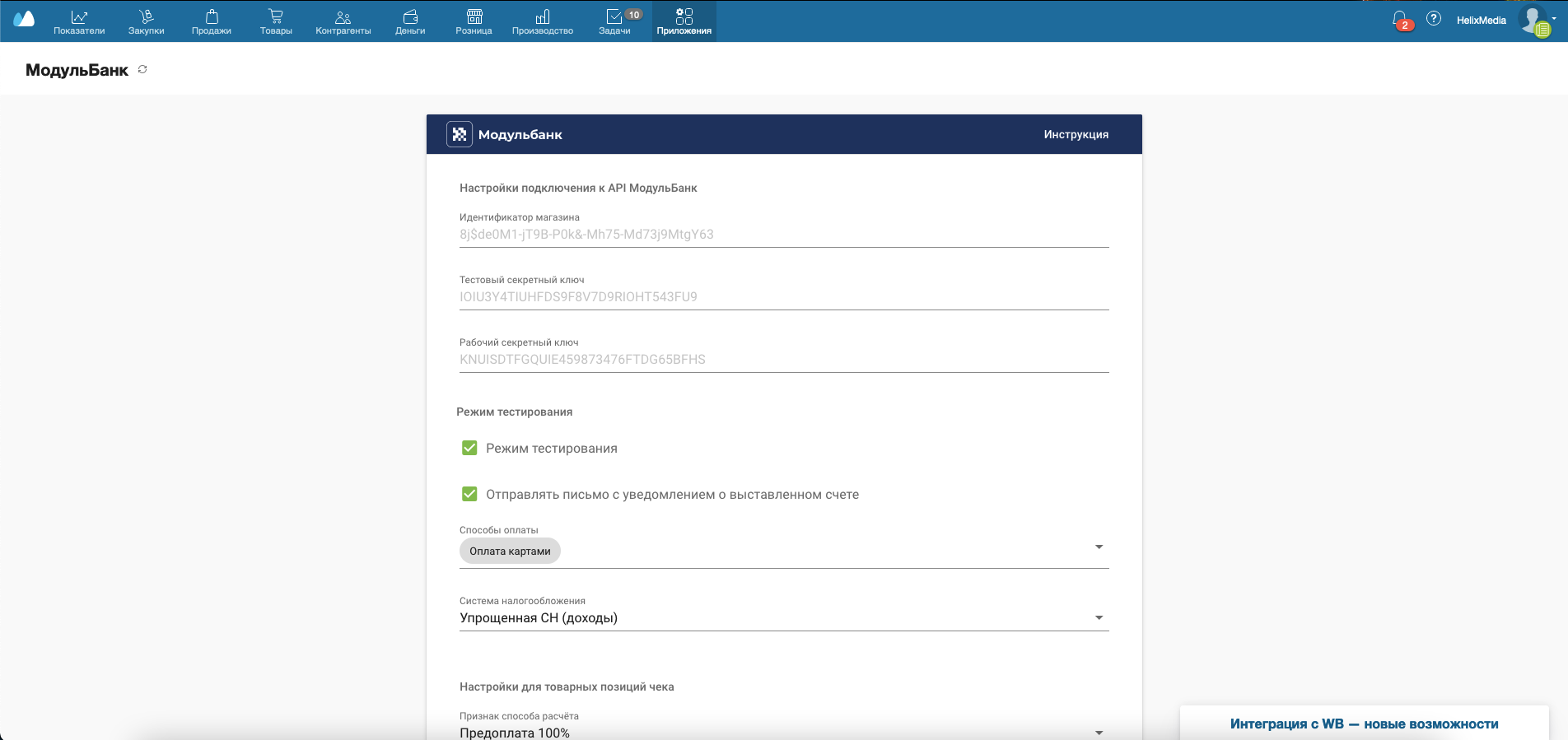Click the heading Настройки подключения к API МодульБанк
Image resolution: width=1568 pixels, height=740 pixels.
click(578, 188)
